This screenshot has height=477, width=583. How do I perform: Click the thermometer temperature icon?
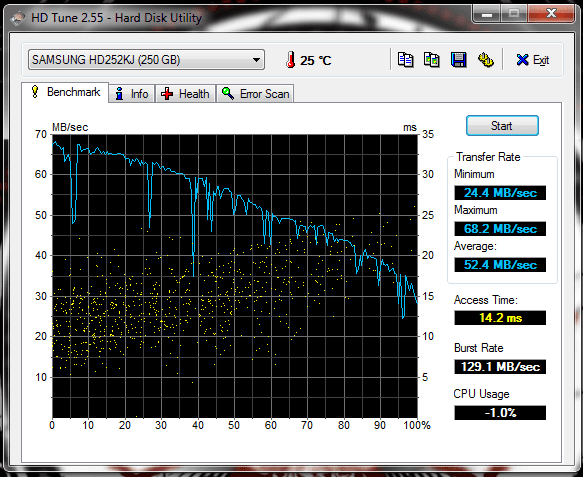click(290, 59)
